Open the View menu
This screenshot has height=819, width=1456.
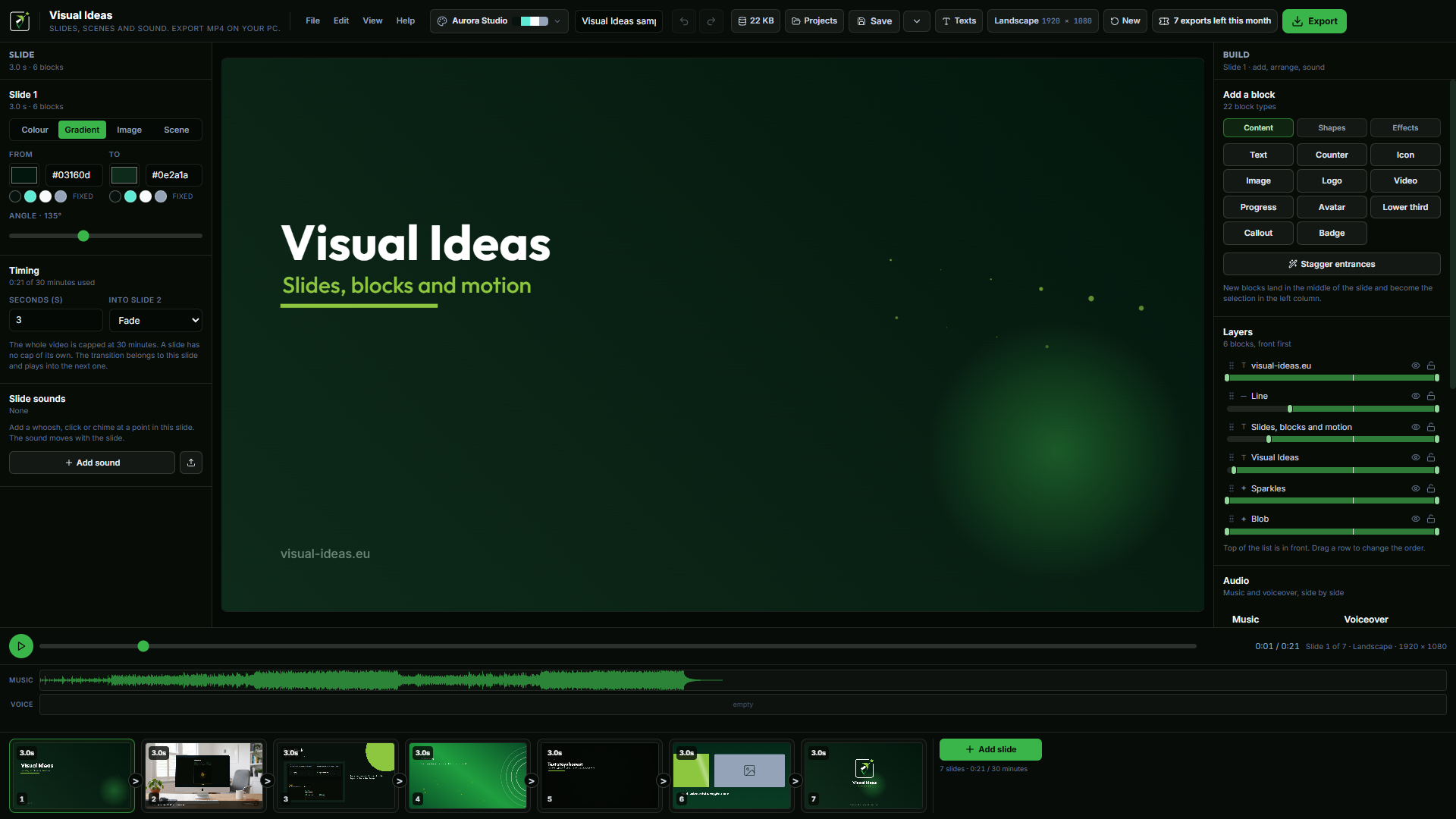point(372,21)
